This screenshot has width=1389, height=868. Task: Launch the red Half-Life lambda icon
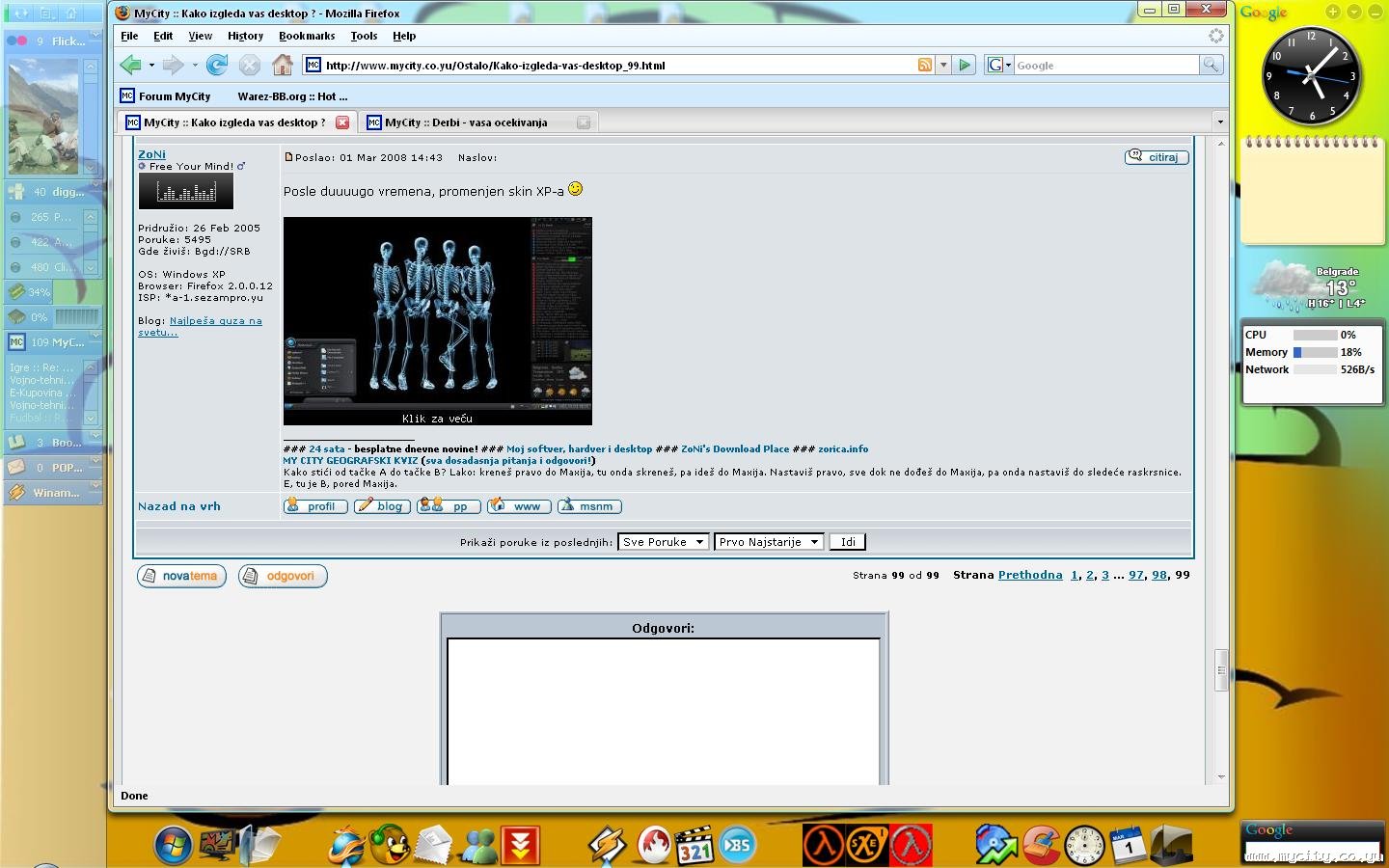click(x=911, y=845)
